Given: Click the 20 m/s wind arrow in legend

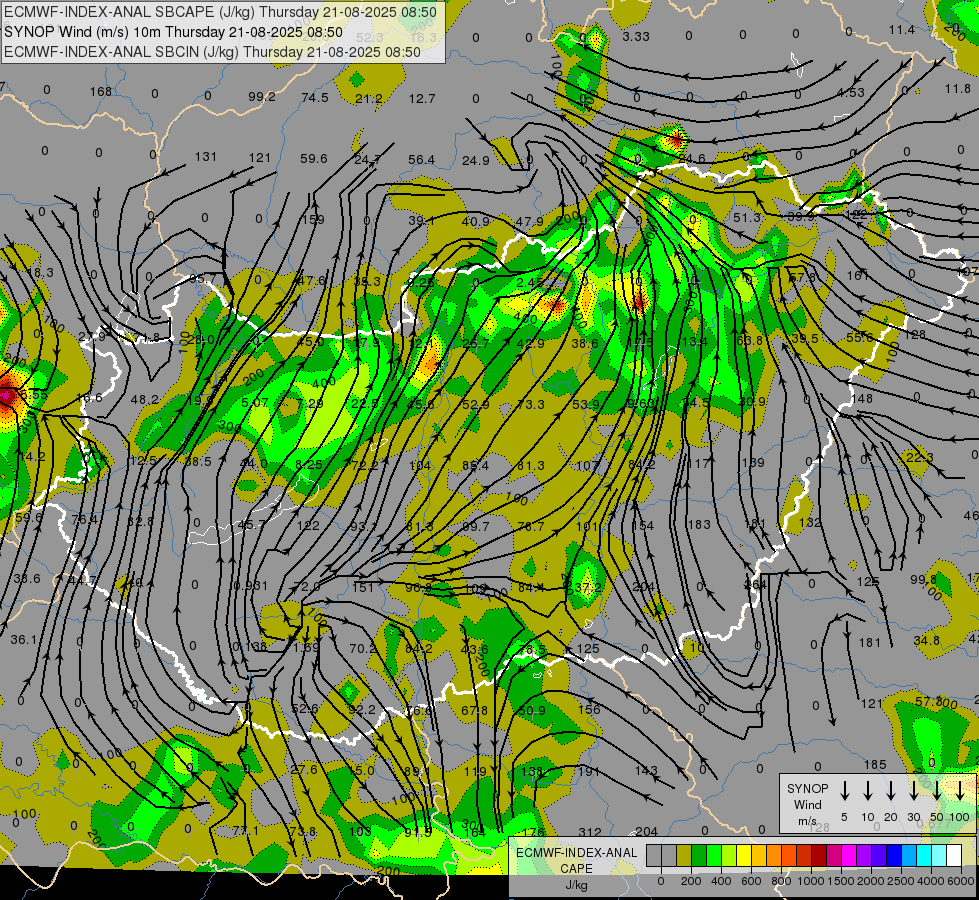Looking at the screenshot, I should pos(890,791).
